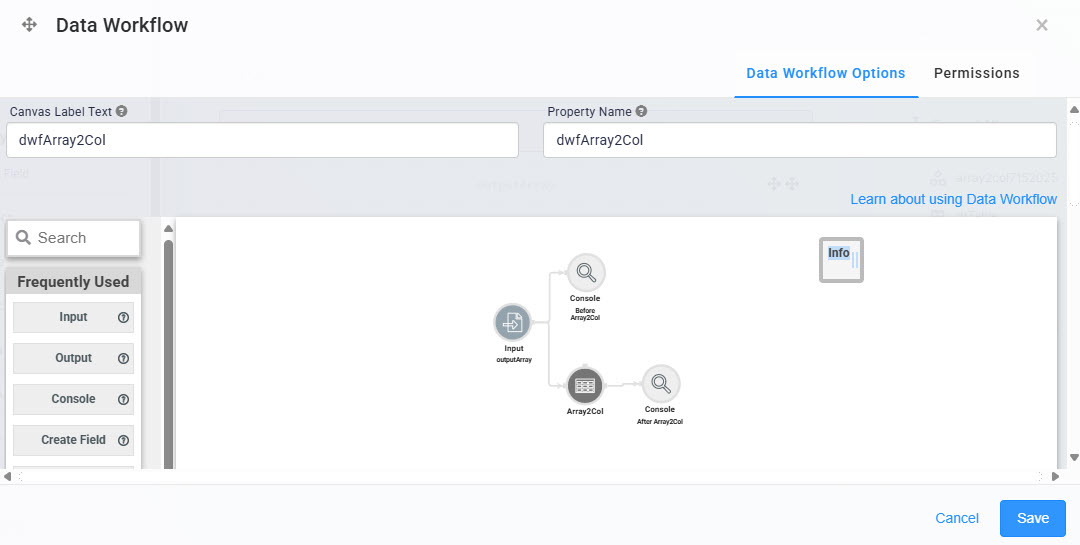1080x545 pixels.
Task: Focus the Canvas Label Text field
Action: point(262,141)
